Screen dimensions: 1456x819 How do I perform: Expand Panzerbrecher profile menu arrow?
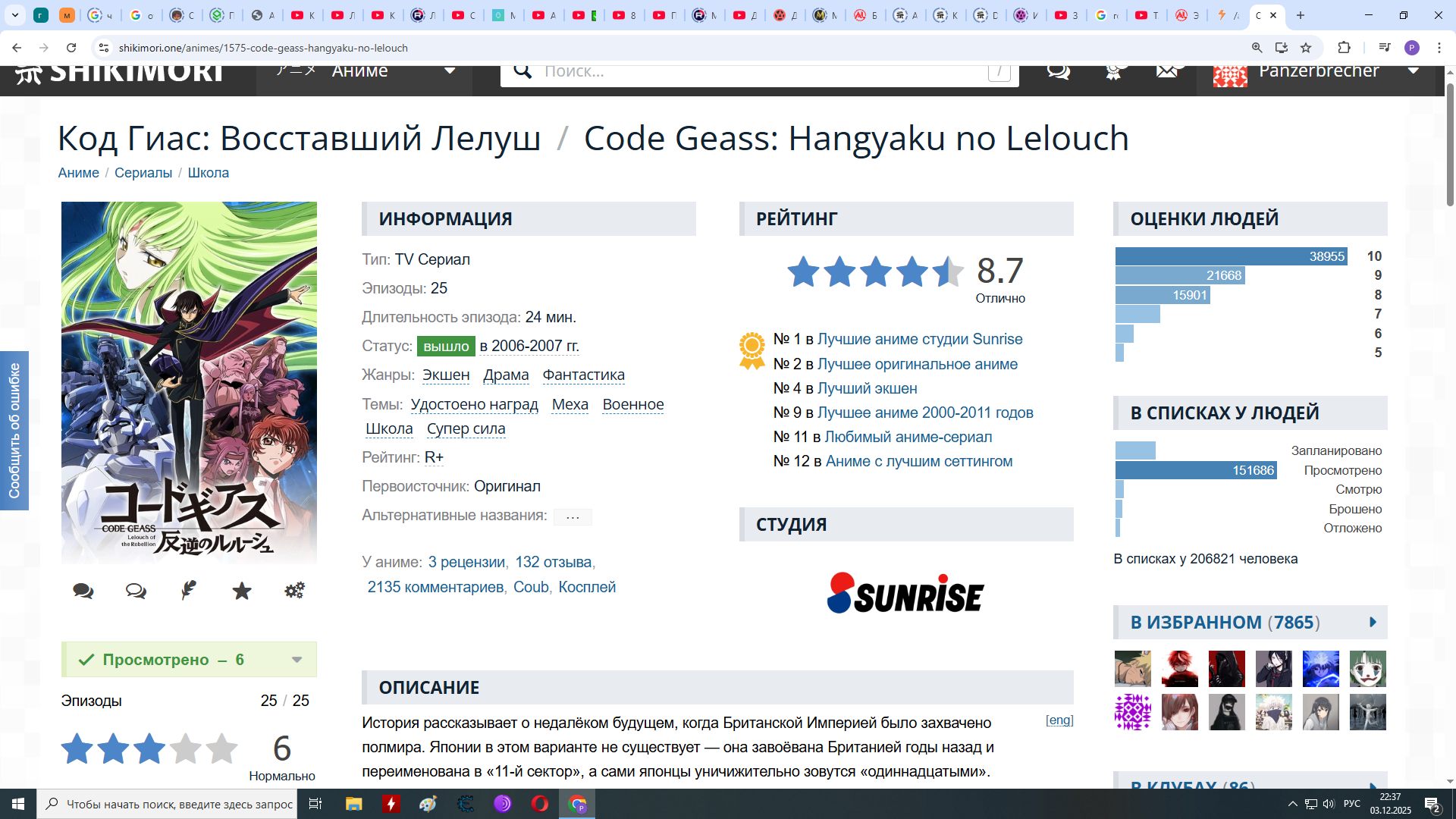coord(1414,71)
